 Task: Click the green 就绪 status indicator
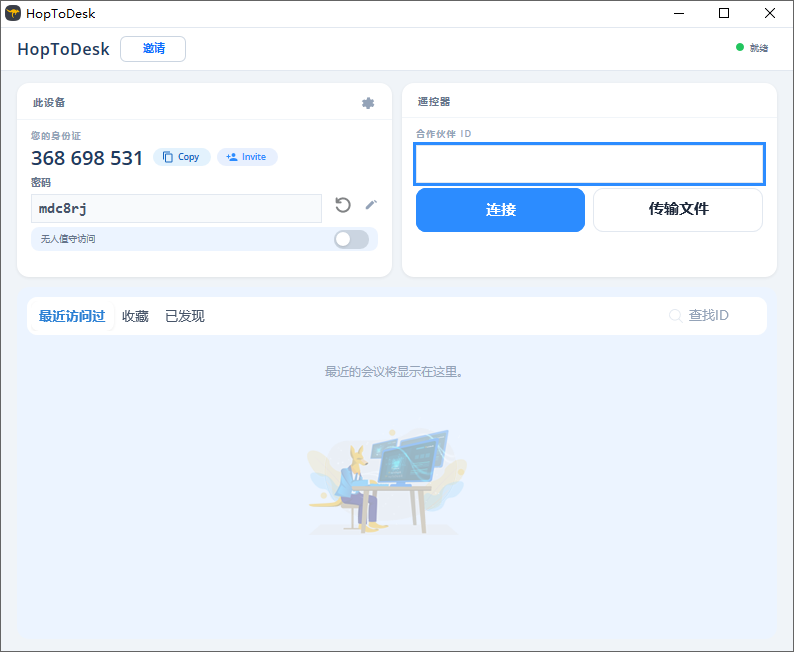tap(740, 47)
